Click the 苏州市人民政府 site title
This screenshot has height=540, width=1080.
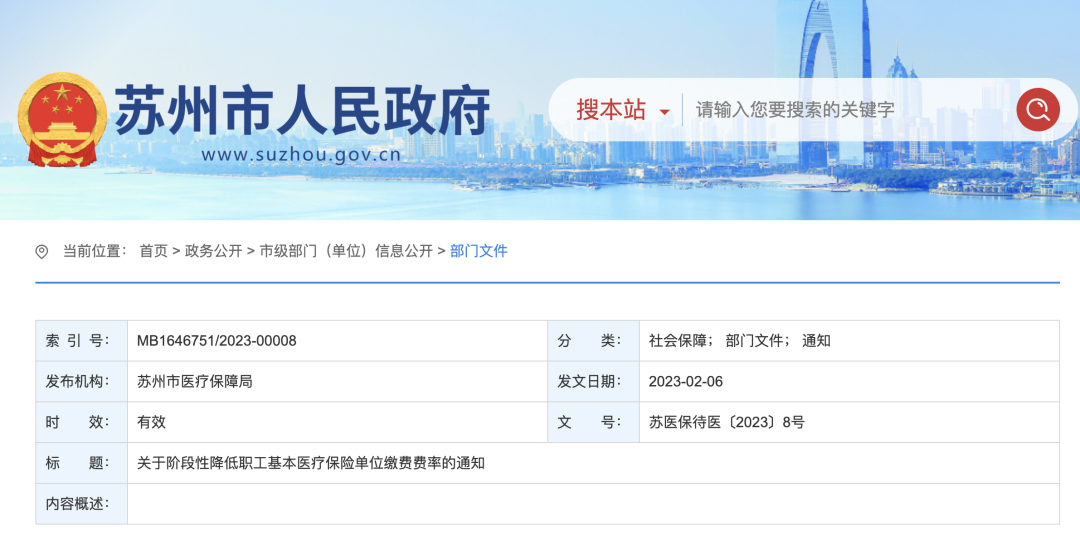[302, 108]
